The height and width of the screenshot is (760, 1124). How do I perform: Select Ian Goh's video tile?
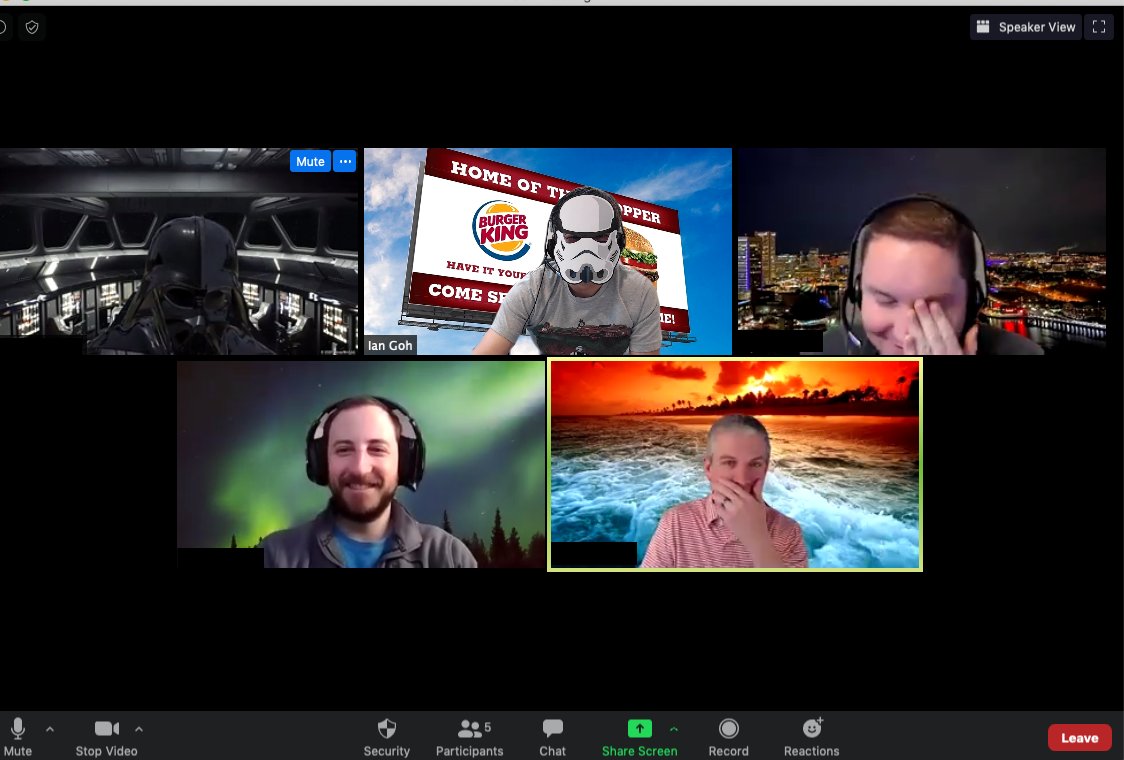(547, 251)
